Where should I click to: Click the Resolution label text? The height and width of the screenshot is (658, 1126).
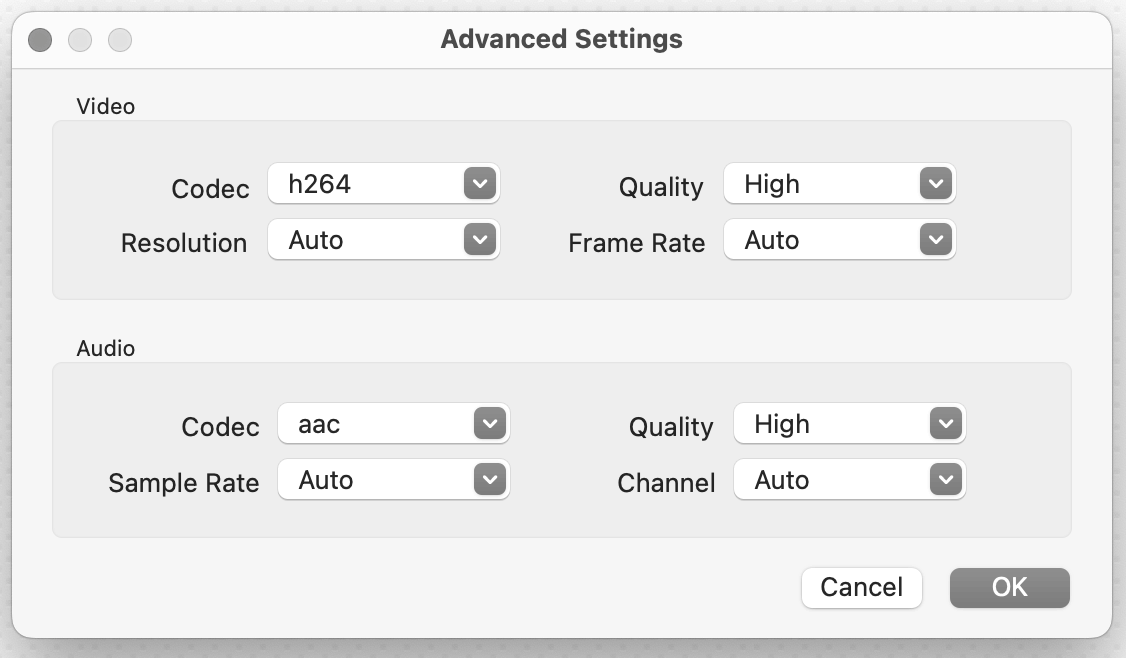pos(184,243)
